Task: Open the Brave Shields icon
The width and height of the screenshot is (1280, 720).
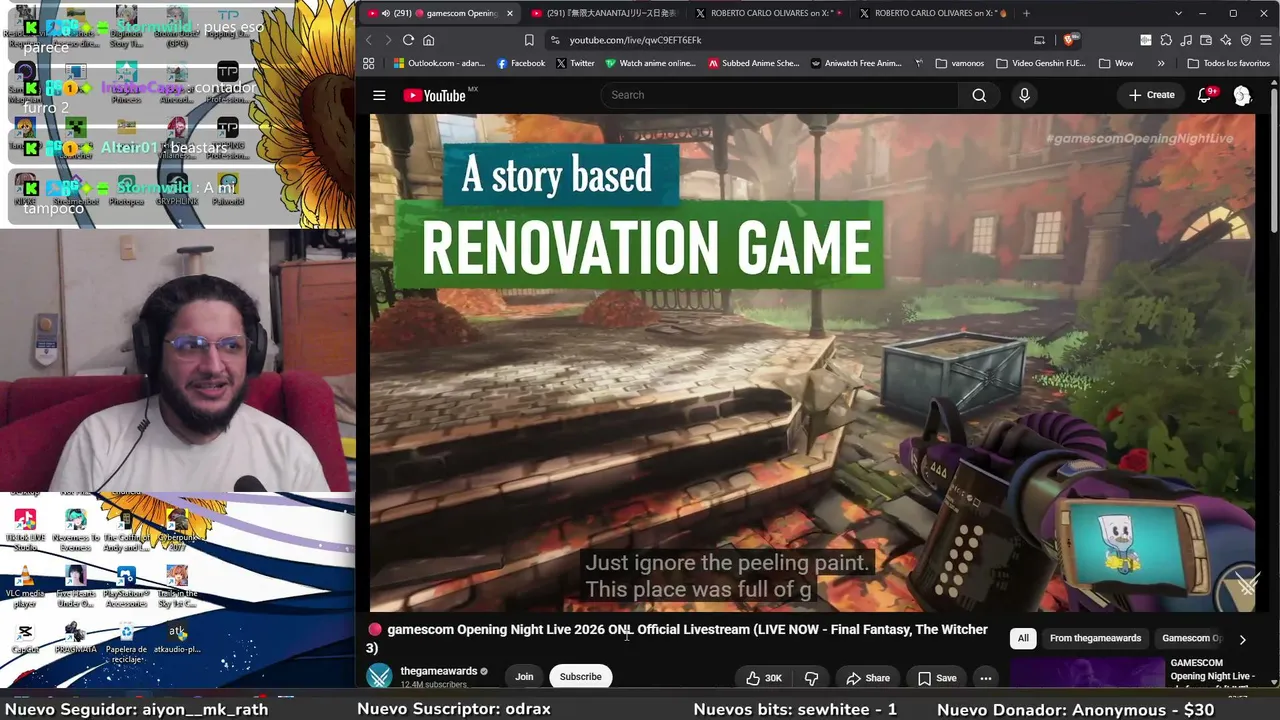Action: (x=1069, y=40)
